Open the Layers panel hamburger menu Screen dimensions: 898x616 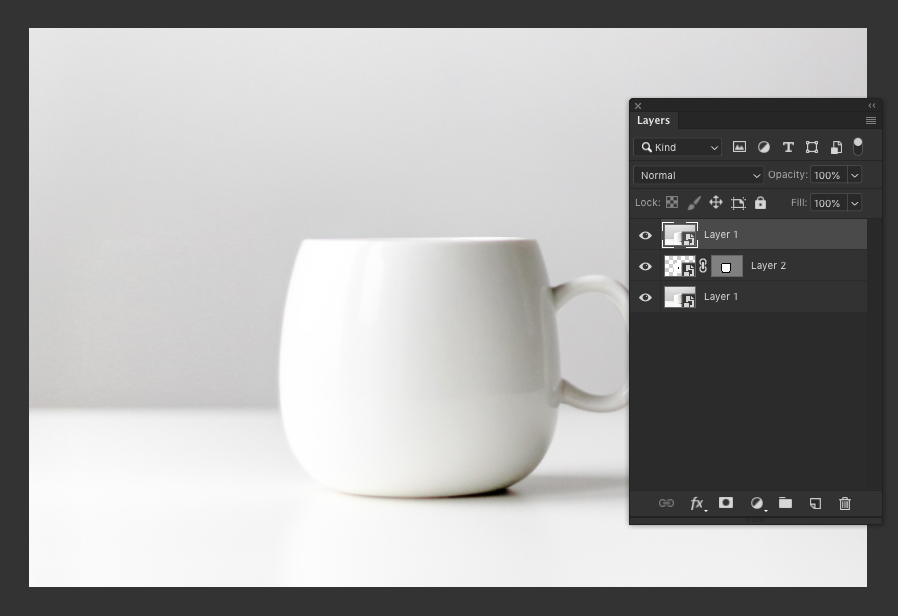point(871,120)
